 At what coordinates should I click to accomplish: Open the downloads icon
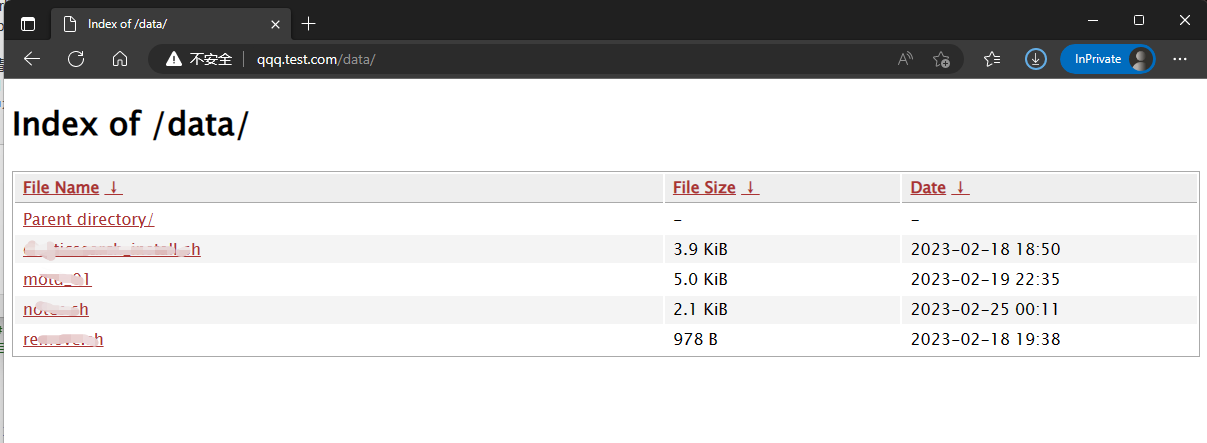tap(1036, 59)
